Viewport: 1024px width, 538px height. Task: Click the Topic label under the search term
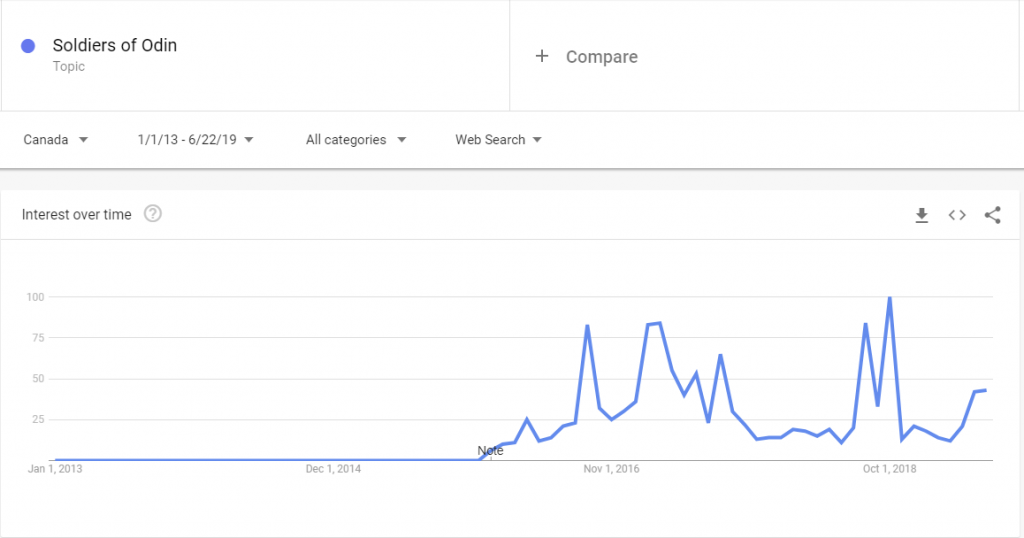[69, 67]
